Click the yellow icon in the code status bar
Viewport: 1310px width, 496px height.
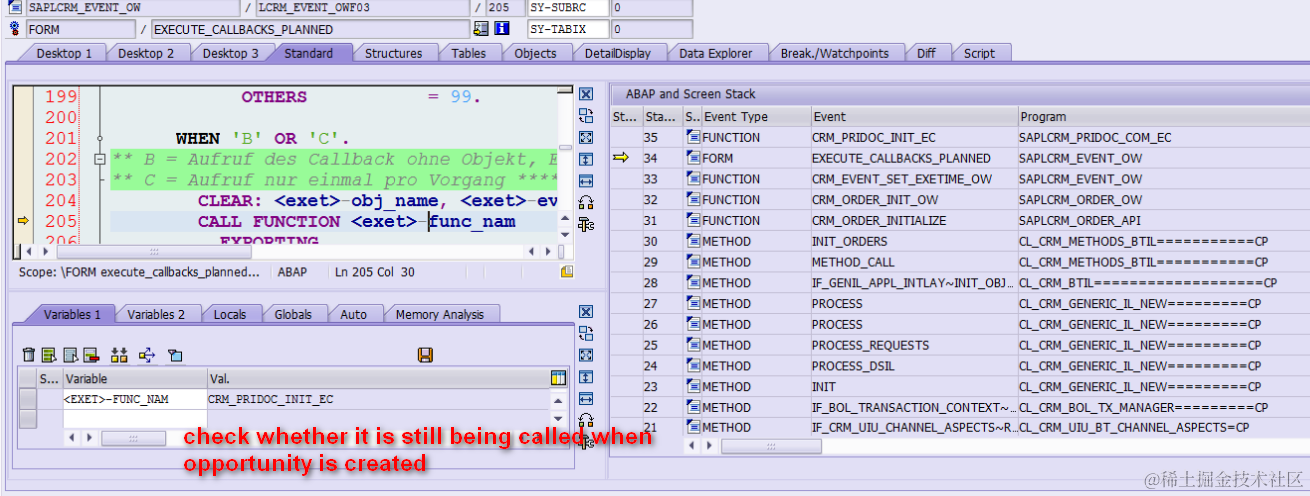567,272
